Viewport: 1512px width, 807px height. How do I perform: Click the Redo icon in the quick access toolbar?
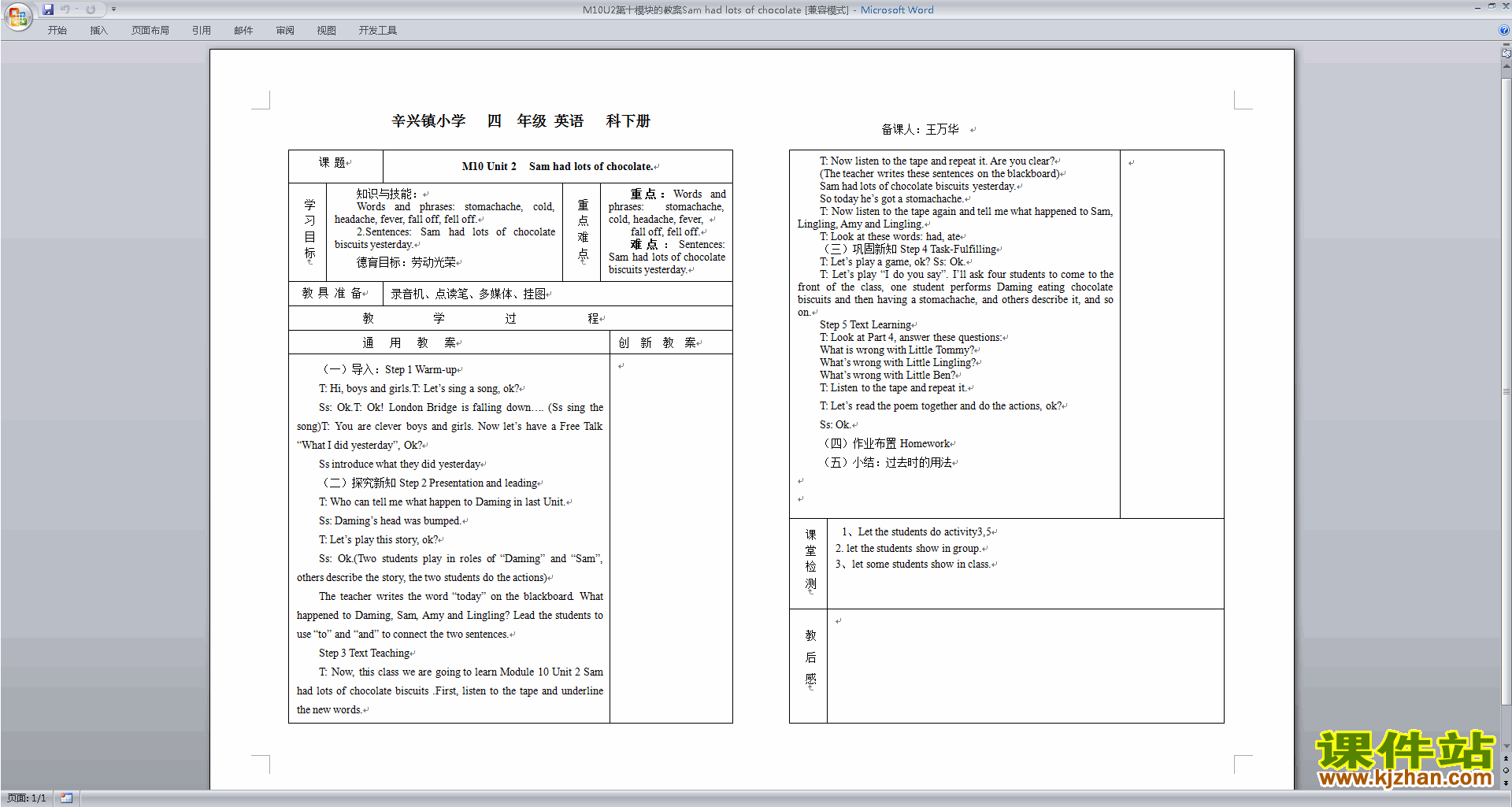(91, 9)
